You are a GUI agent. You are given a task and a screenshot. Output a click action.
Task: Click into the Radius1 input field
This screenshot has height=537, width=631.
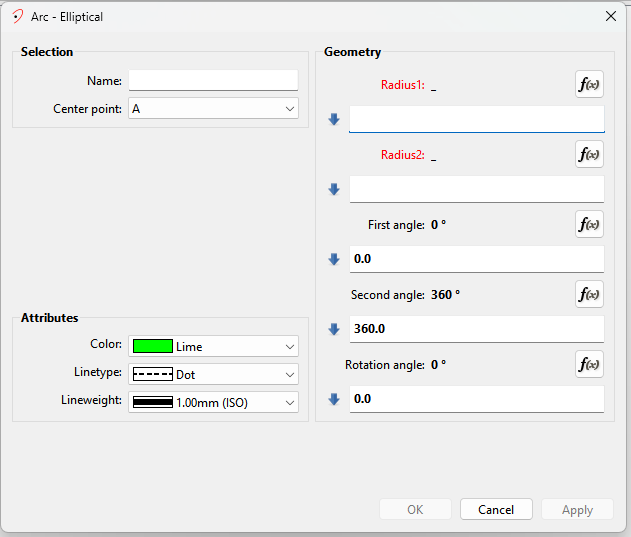(x=476, y=120)
